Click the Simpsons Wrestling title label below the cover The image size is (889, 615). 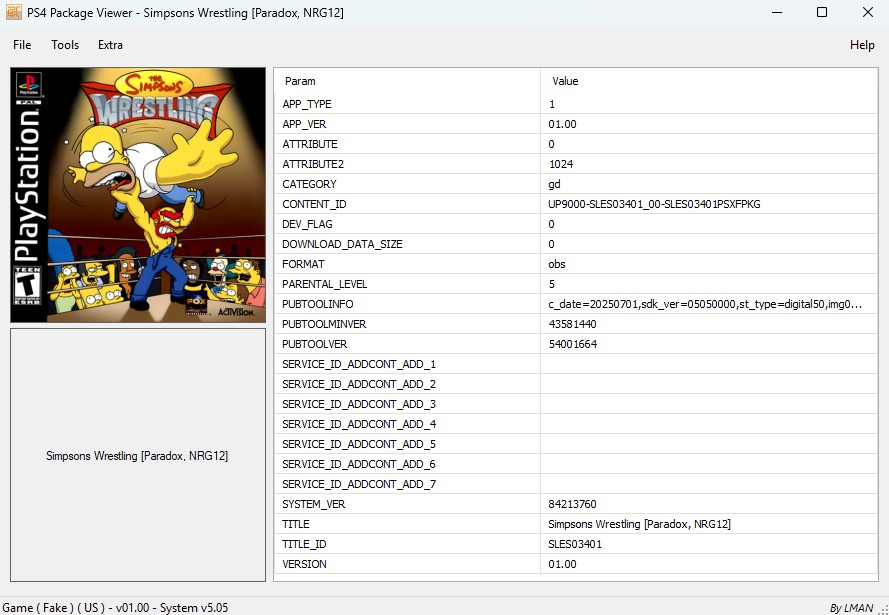pyautogui.click(x=137, y=456)
